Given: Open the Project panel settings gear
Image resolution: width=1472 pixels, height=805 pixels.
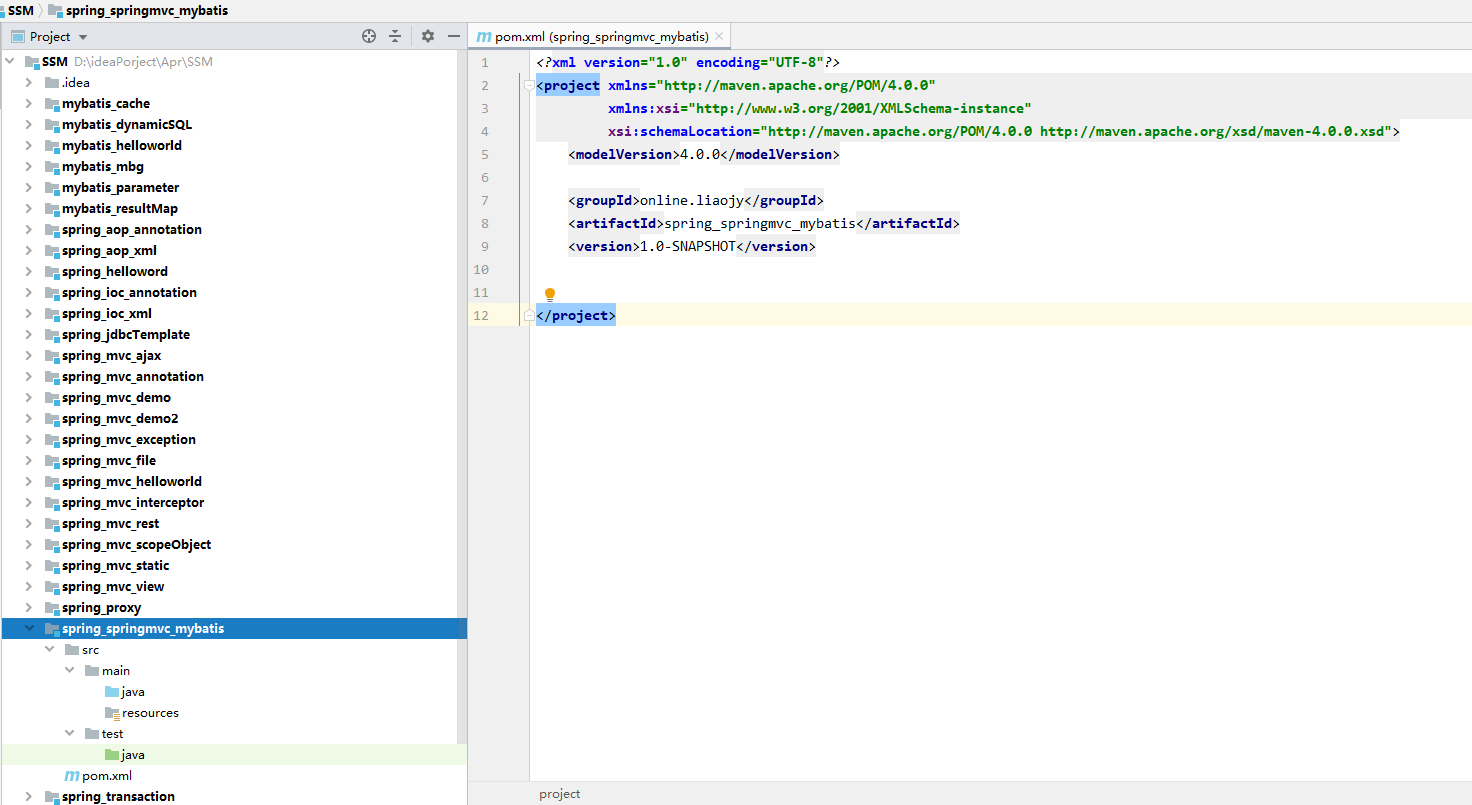Looking at the screenshot, I should click(x=428, y=36).
